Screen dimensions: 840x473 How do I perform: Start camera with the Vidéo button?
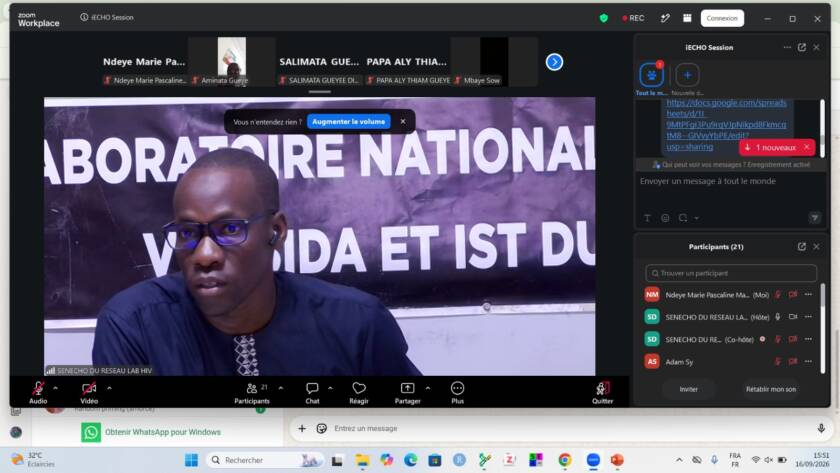89,392
